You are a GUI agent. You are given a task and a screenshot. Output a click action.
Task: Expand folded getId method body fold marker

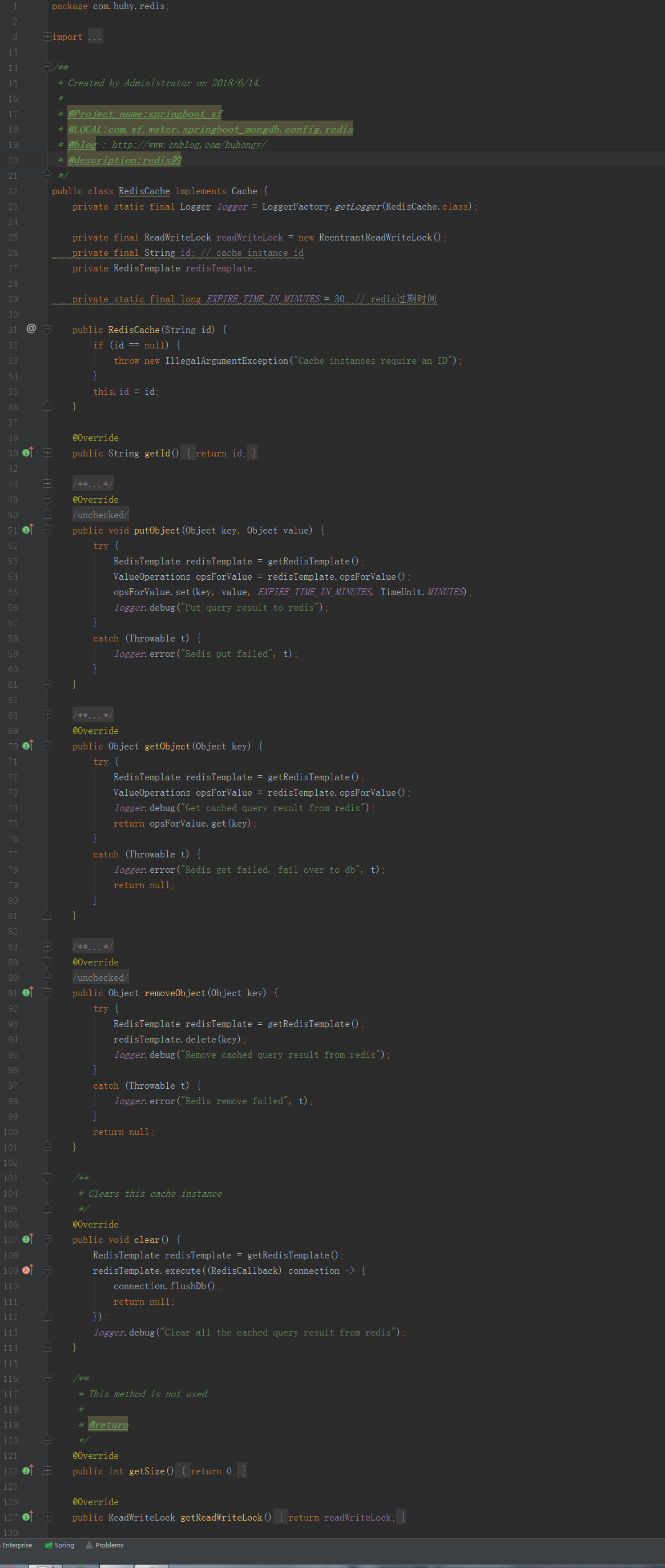click(47, 453)
